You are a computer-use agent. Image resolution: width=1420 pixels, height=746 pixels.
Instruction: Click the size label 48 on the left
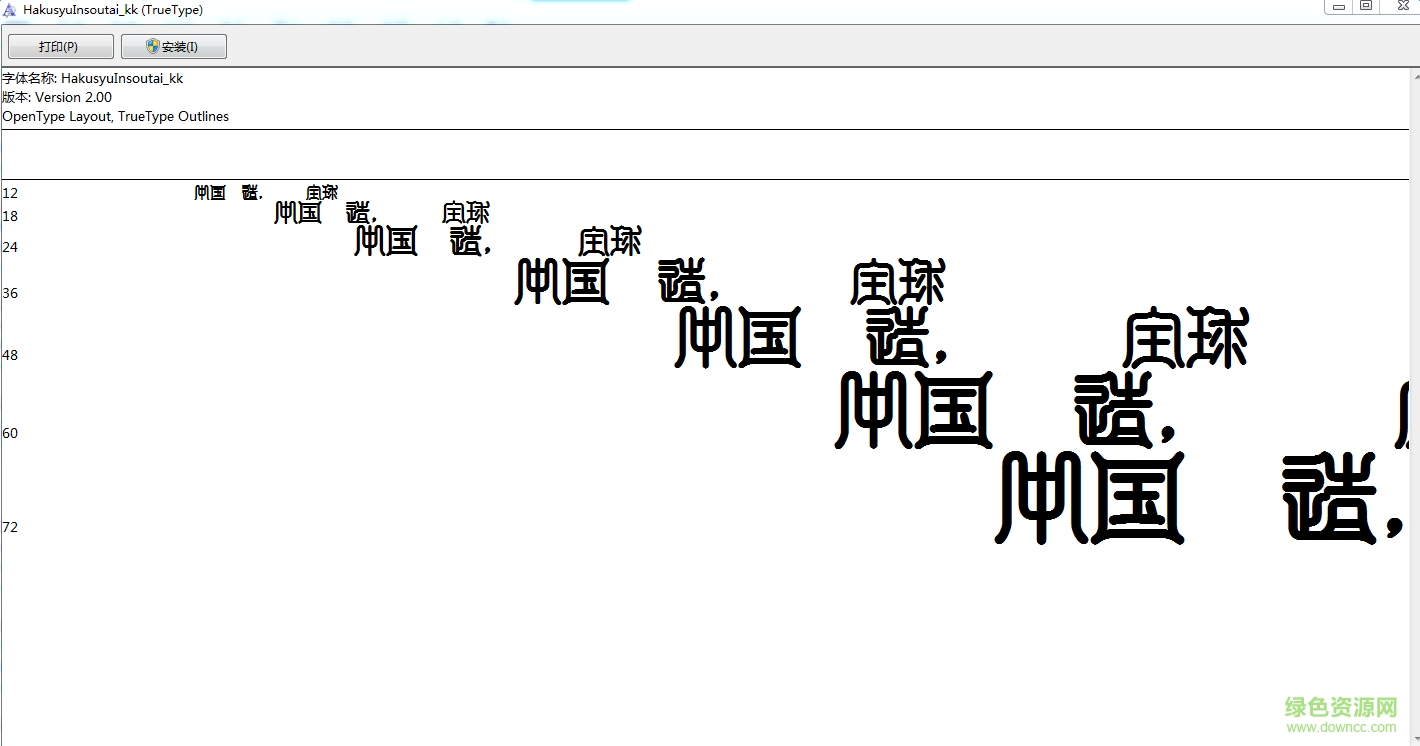pyautogui.click(x=10, y=354)
